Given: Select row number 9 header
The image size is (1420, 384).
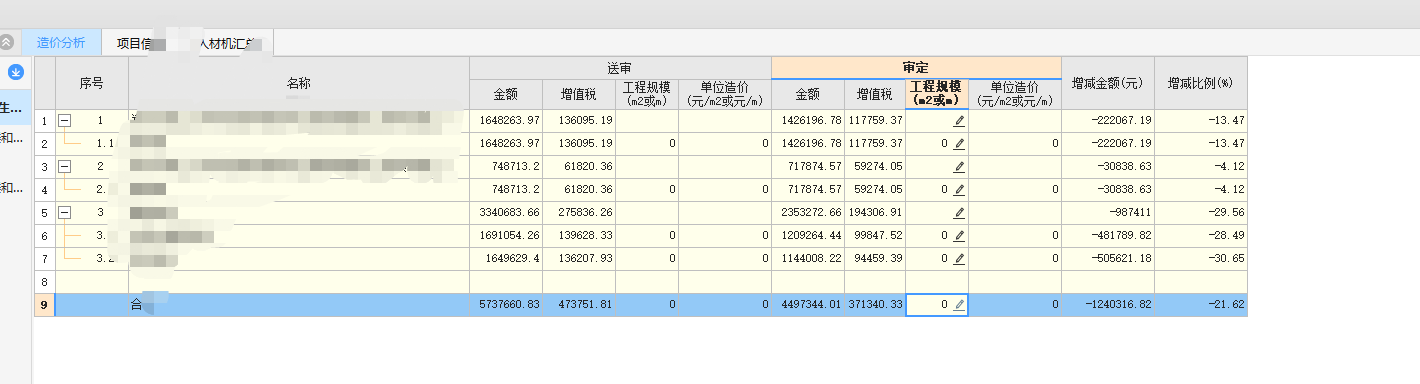Looking at the screenshot, I should (x=44, y=304).
